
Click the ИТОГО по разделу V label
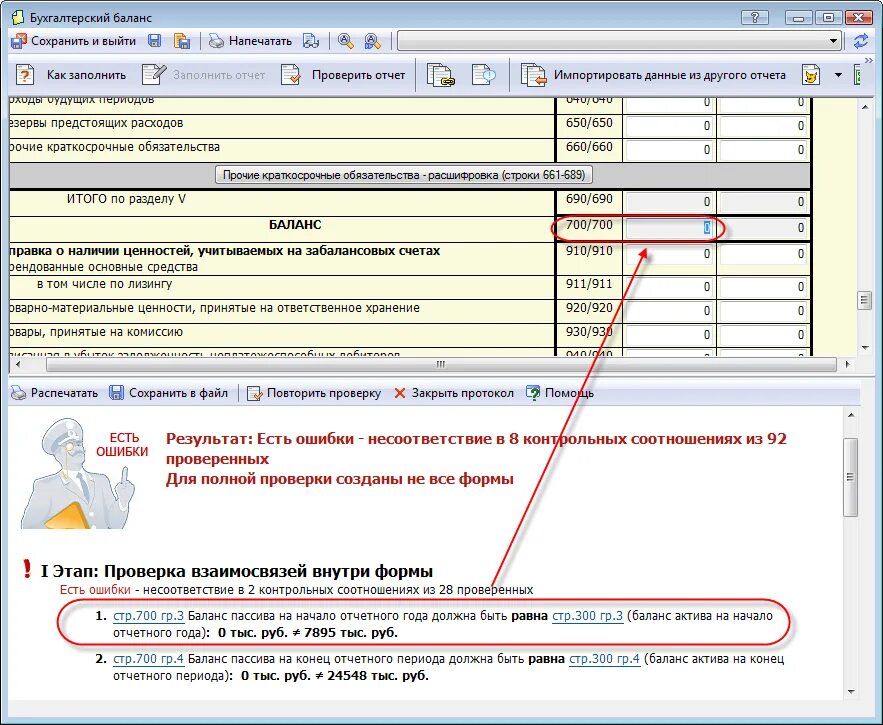pyautogui.click(x=126, y=199)
